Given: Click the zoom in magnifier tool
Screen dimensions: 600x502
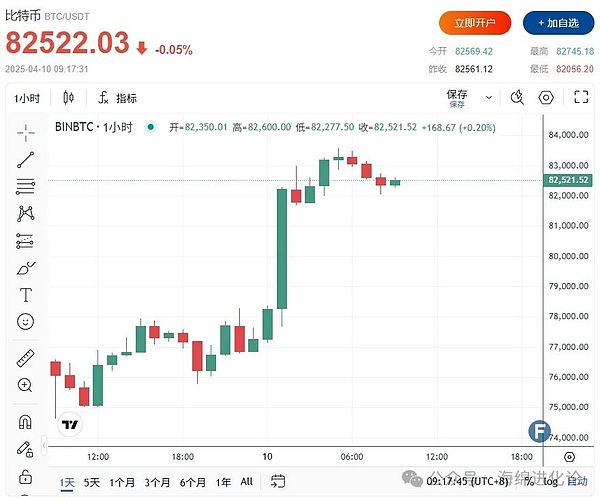Looking at the screenshot, I should click(26, 385).
